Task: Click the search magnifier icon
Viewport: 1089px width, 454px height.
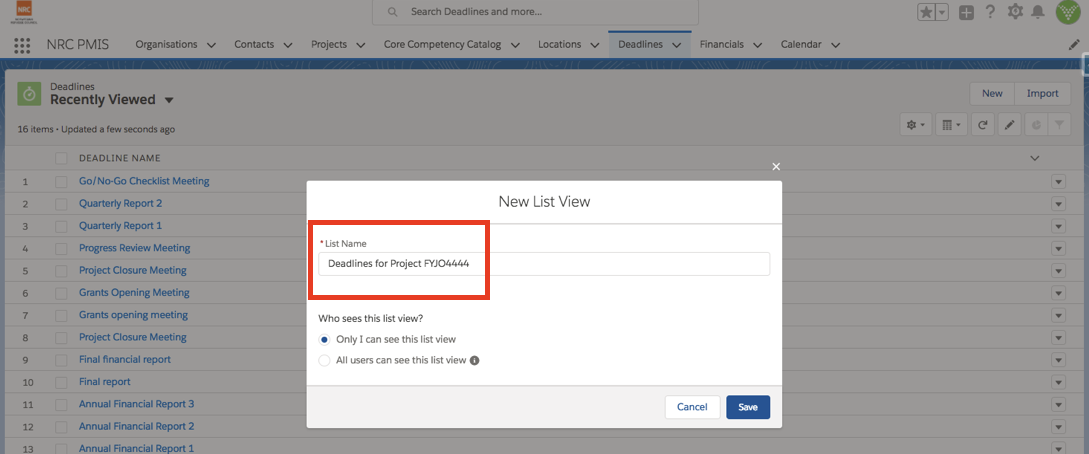Action: click(392, 12)
